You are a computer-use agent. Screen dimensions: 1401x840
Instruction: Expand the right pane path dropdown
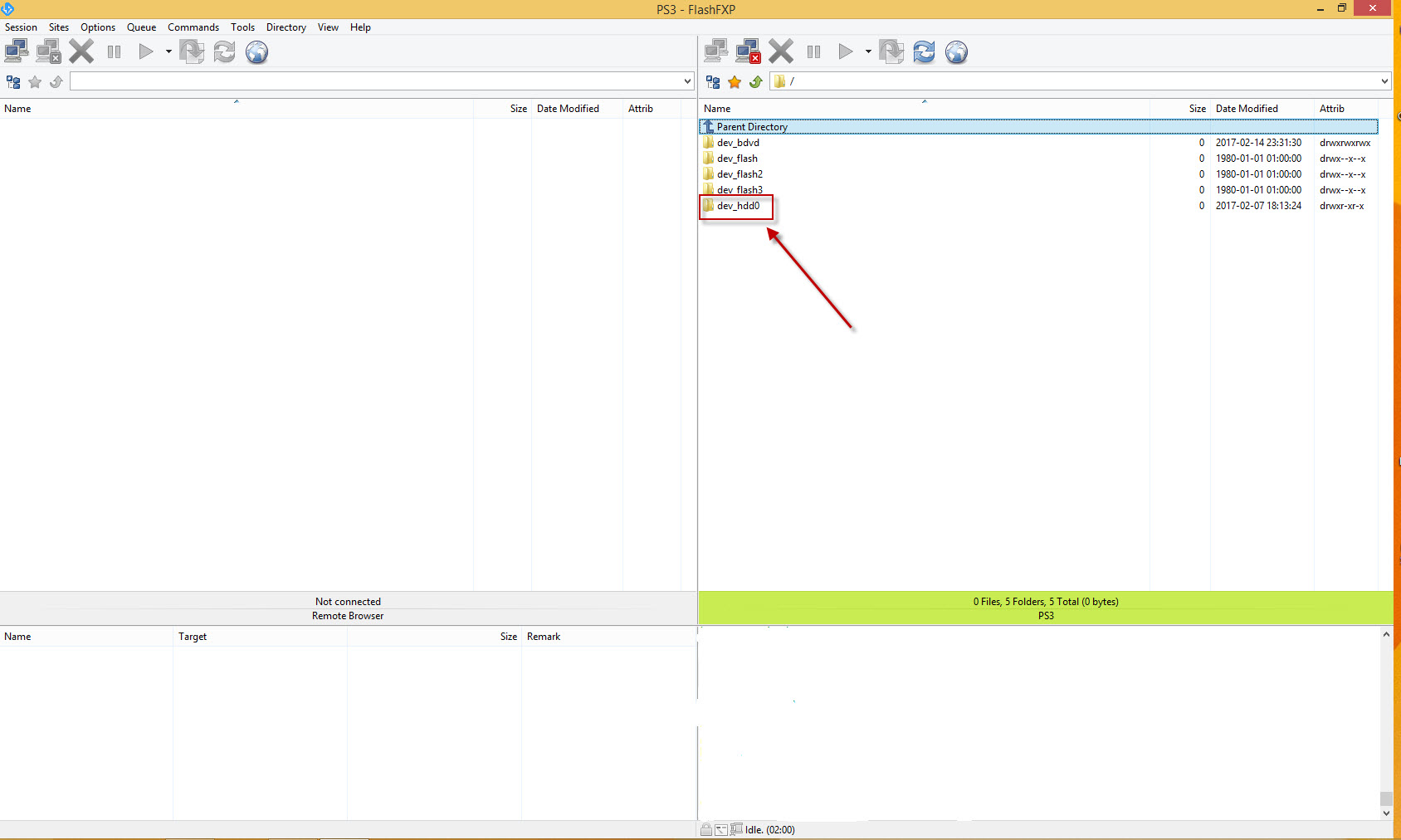(1384, 81)
